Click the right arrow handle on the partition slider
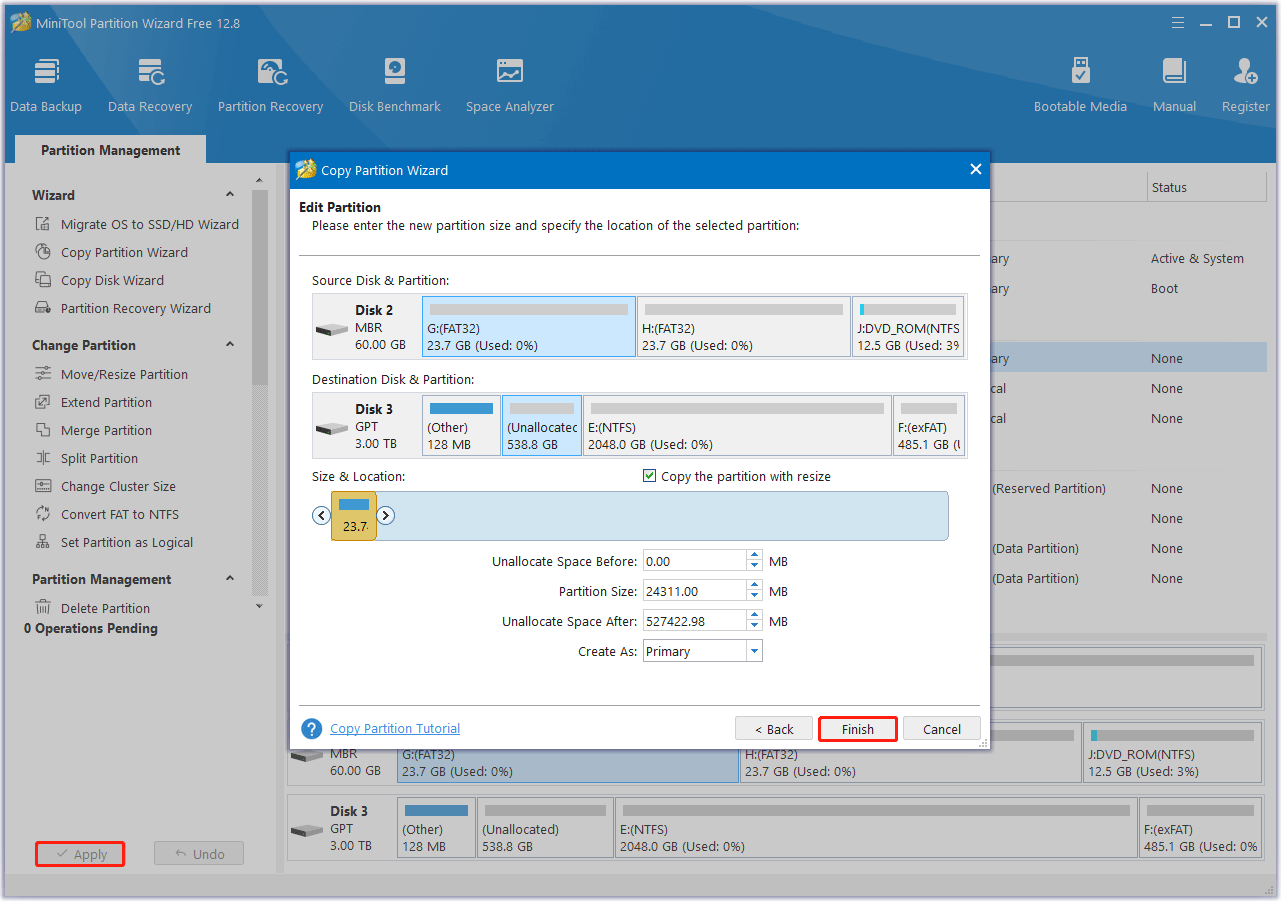Image resolution: width=1282 pixels, height=903 pixels. (x=386, y=516)
